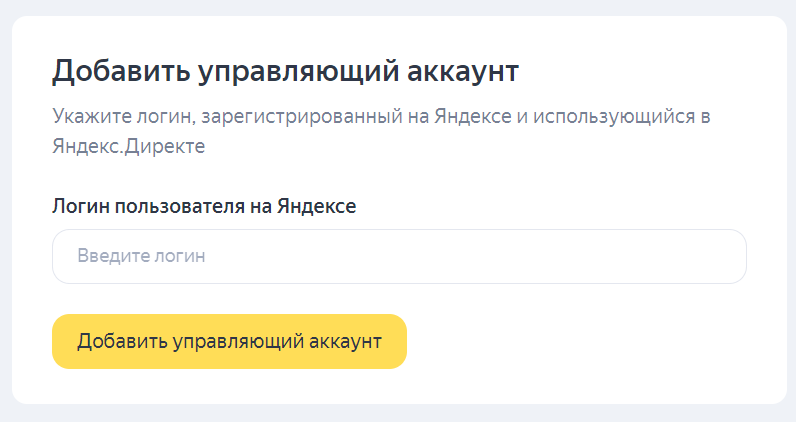
Task: Click the Укажите логин description paragraph
Action: pyautogui.click(x=381, y=131)
